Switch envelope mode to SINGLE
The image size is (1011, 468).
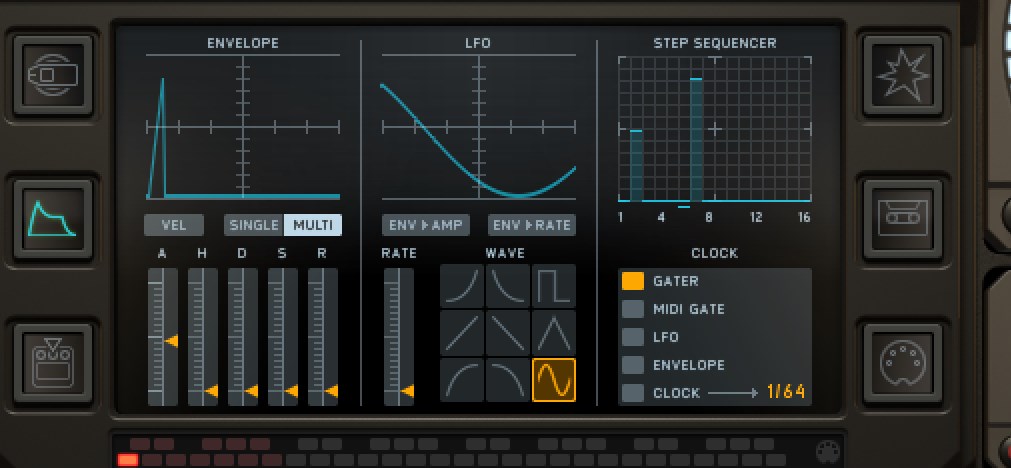pos(254,225)
